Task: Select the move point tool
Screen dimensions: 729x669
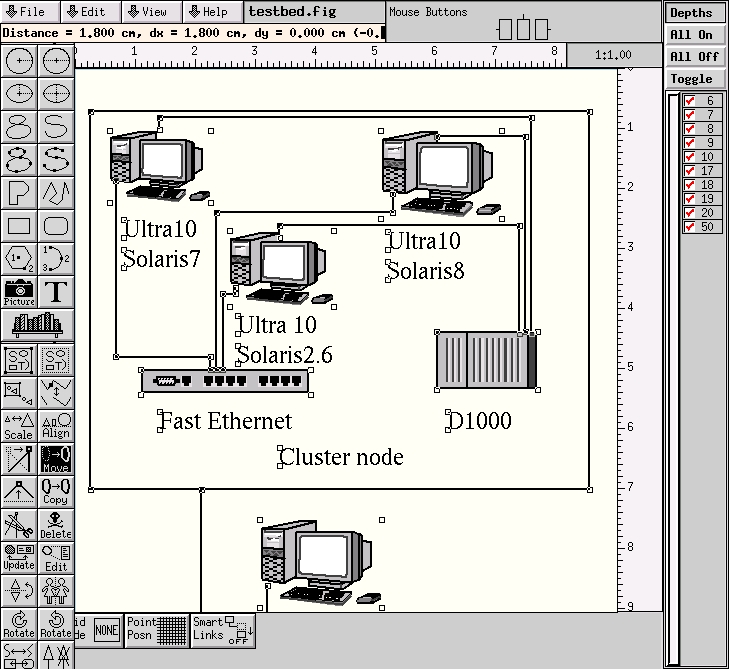Action: [x=19, y=459]
